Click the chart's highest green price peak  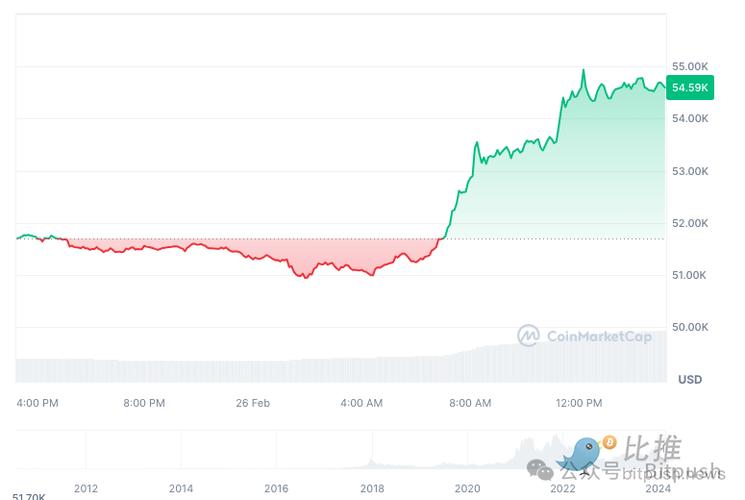point(584,71)
